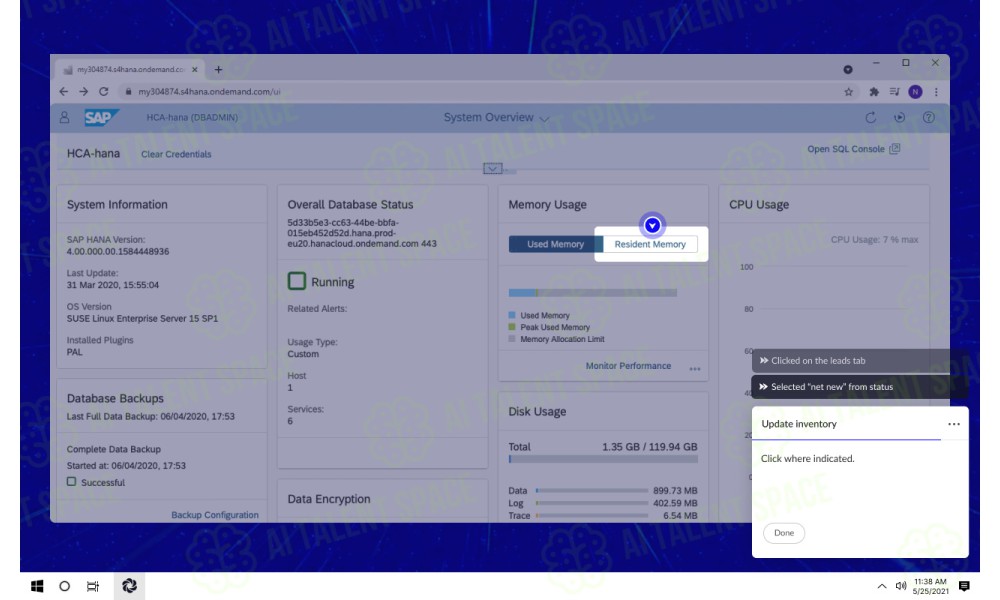The image size is (1000, 600).
Task: Open Task View in the taskbar
Action: point(92,586)
